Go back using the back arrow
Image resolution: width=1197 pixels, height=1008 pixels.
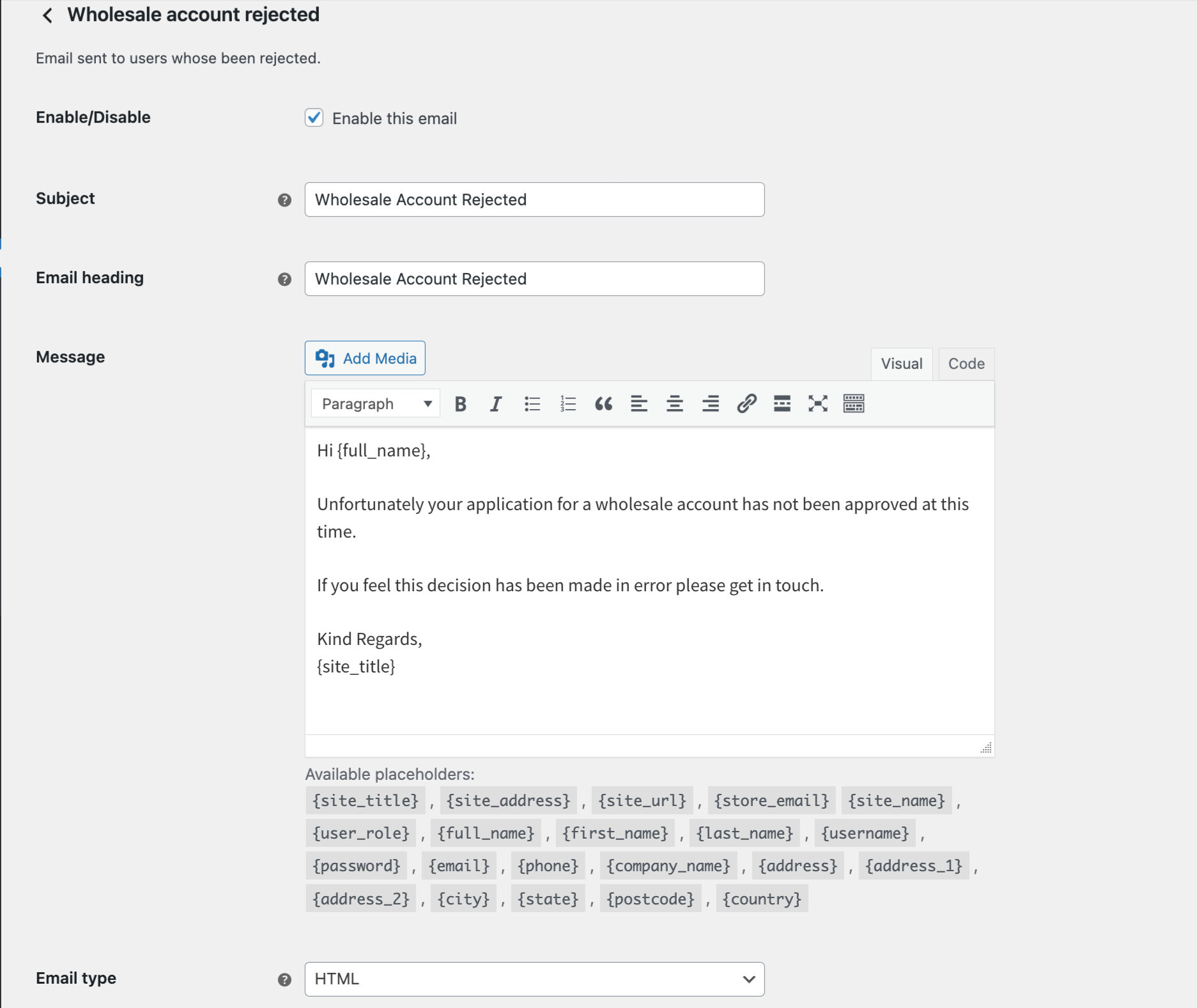pos(47,15)
